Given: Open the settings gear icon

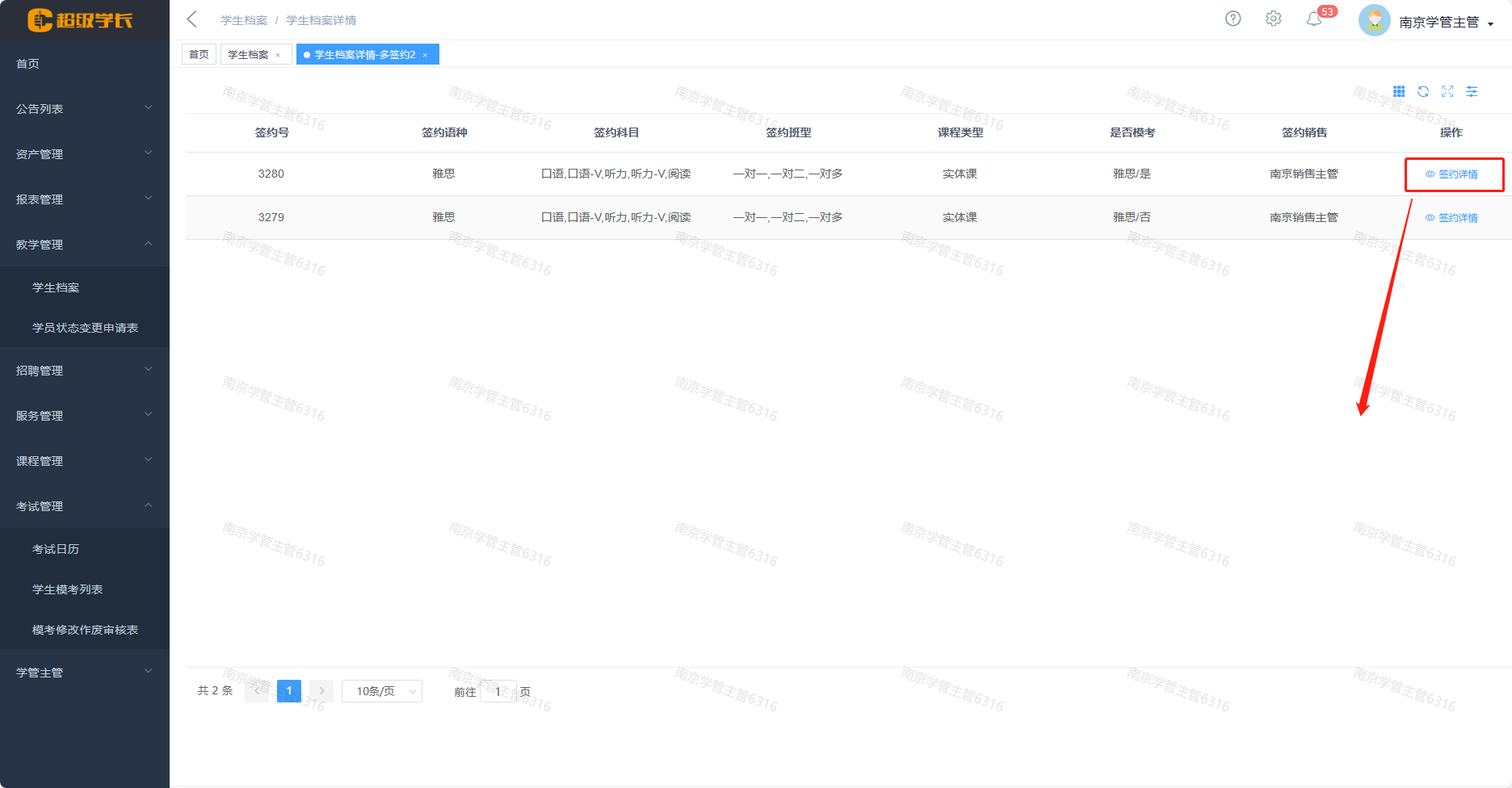Looking at the screenshot, I should tap(1273, 19).
